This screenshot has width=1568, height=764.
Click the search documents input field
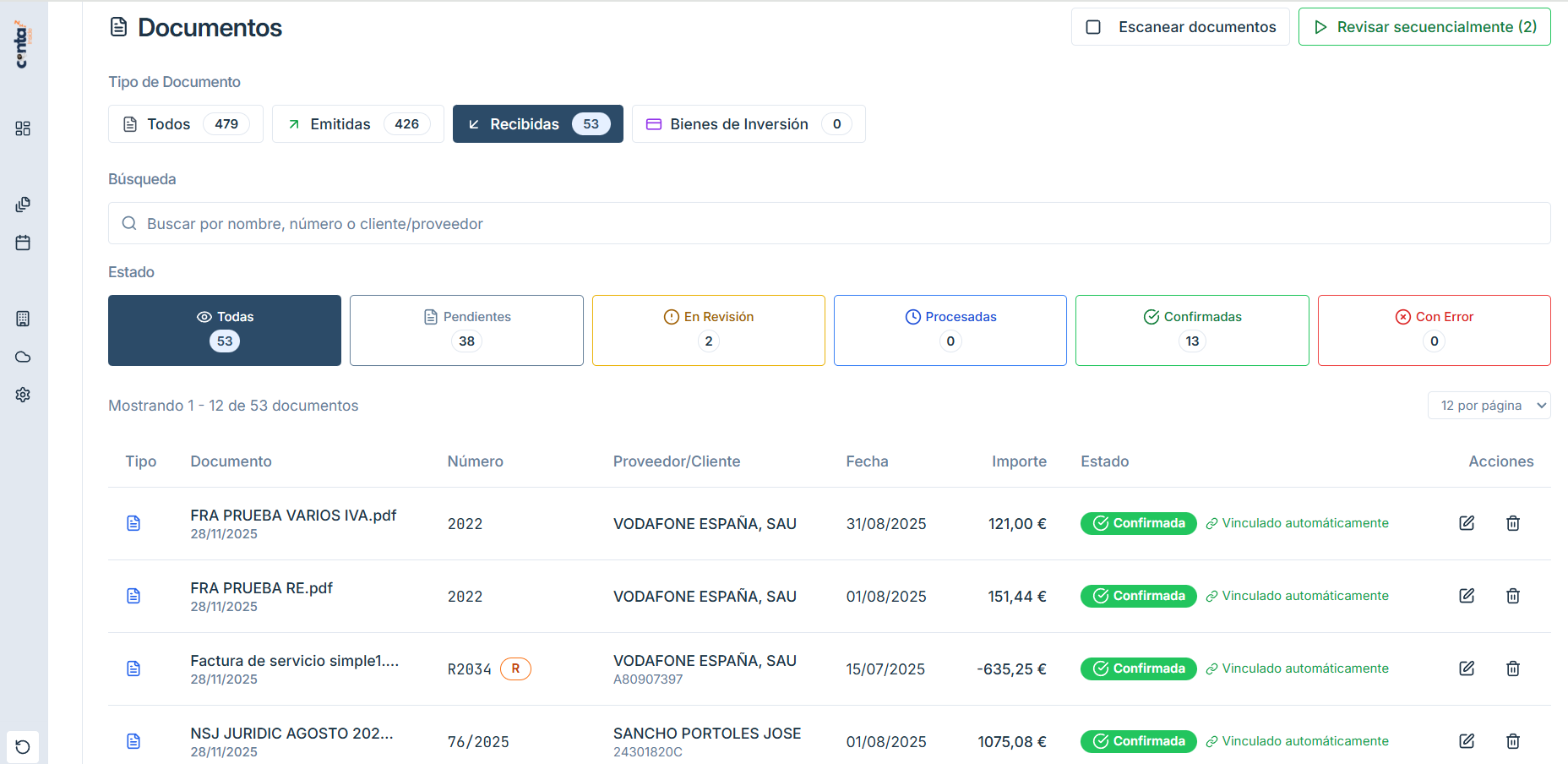[x=828, y=224]
